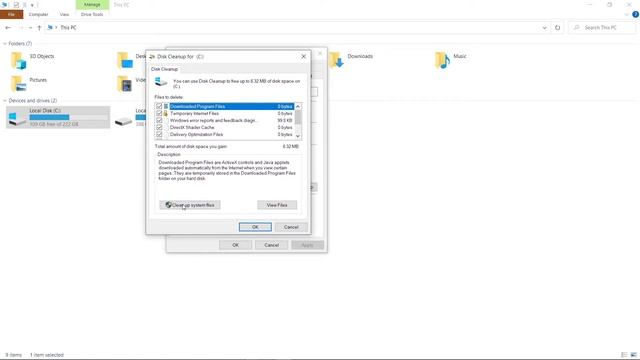Collapse the Folders (7) group
The image size is (640, 360).
point(5,43)
